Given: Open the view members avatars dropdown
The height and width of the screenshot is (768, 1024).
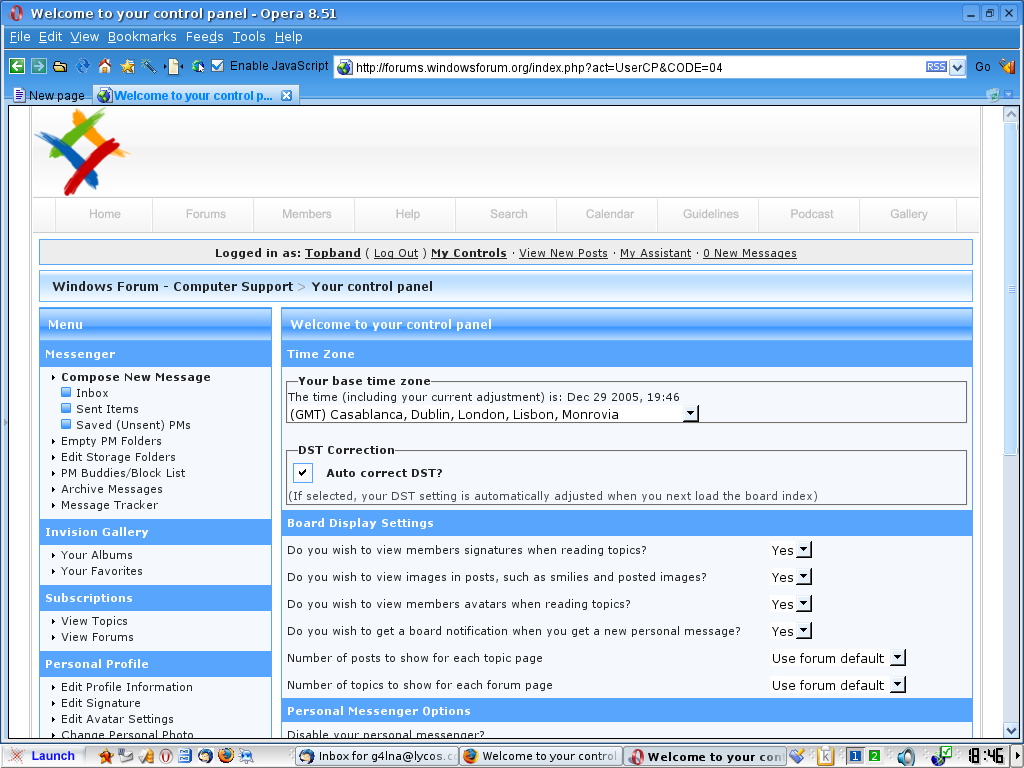Looking at the screenshot, I should point(791,604).
